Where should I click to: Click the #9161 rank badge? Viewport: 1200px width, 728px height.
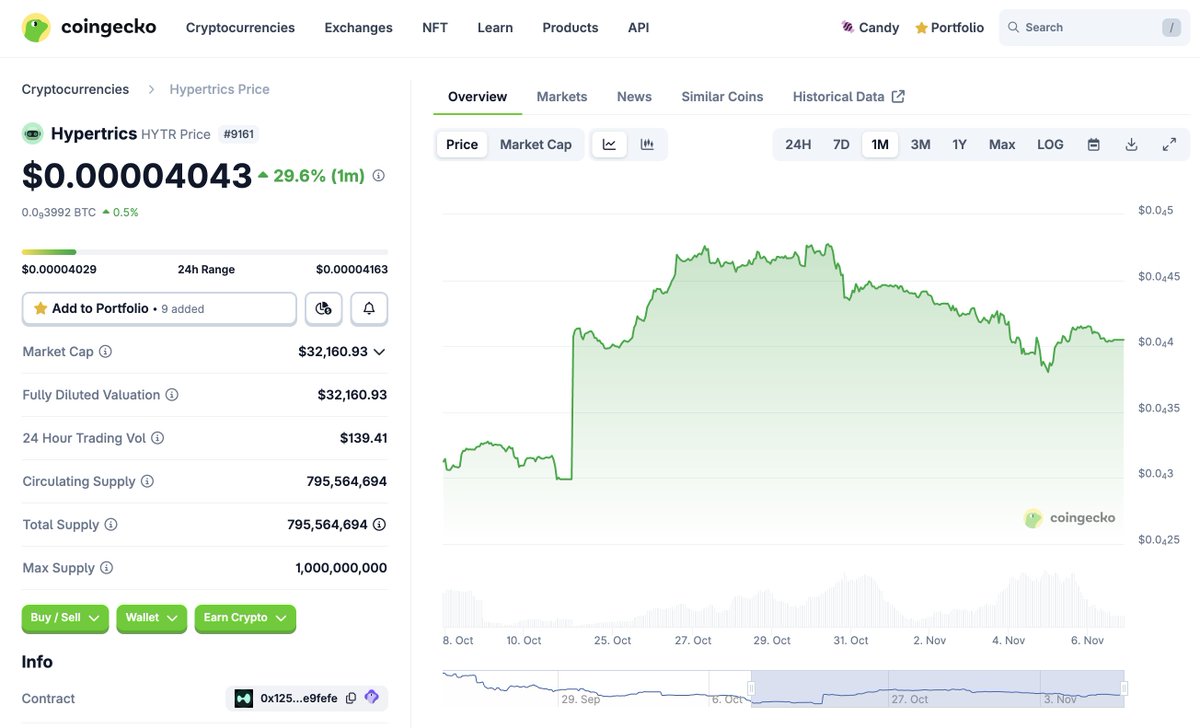click(239, 134)
